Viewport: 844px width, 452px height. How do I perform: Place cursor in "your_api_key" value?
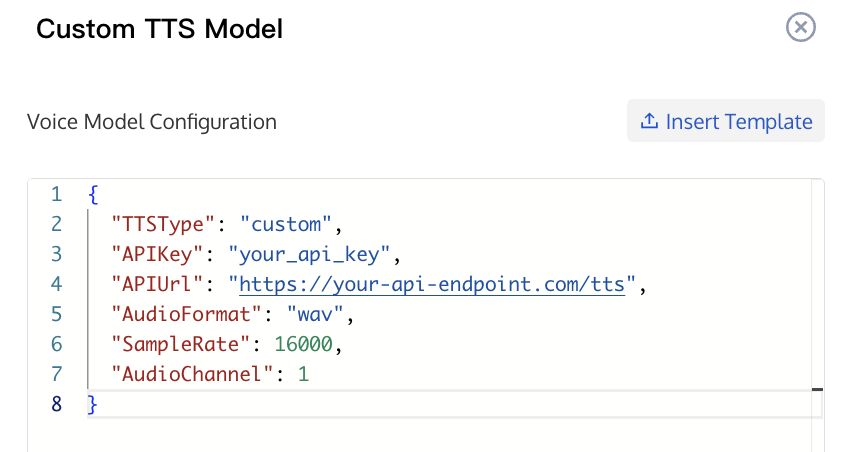(309, 254)
